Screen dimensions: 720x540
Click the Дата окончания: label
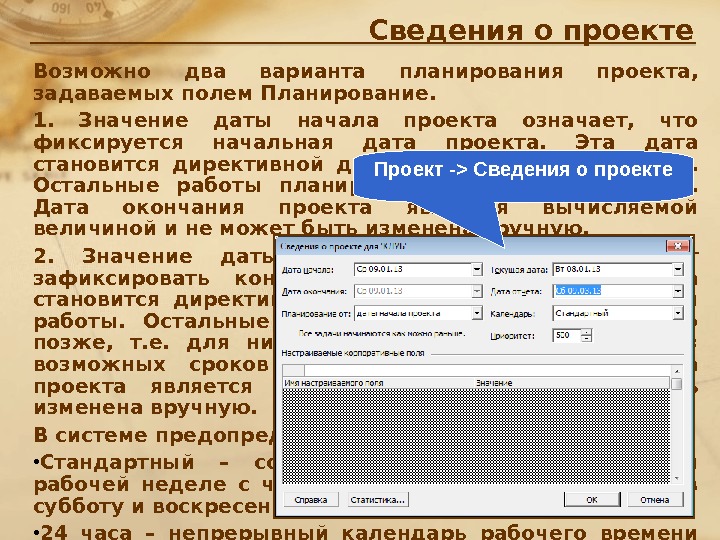(x=314, y=292)
